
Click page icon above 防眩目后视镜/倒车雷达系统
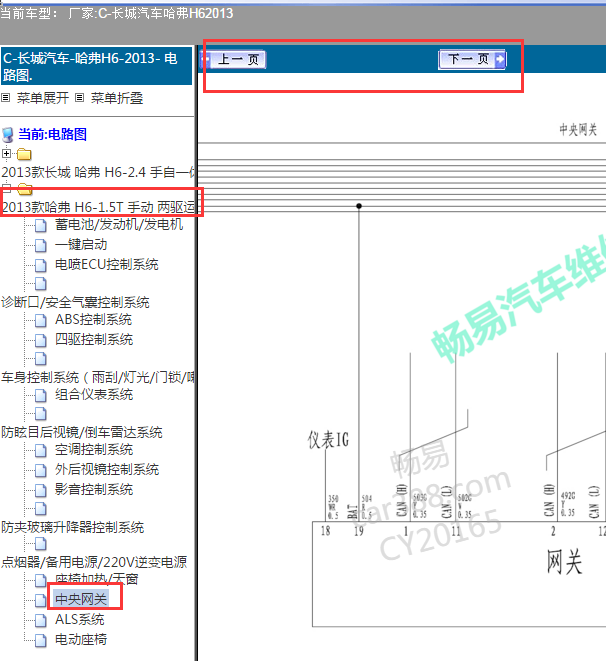(40, 414)
